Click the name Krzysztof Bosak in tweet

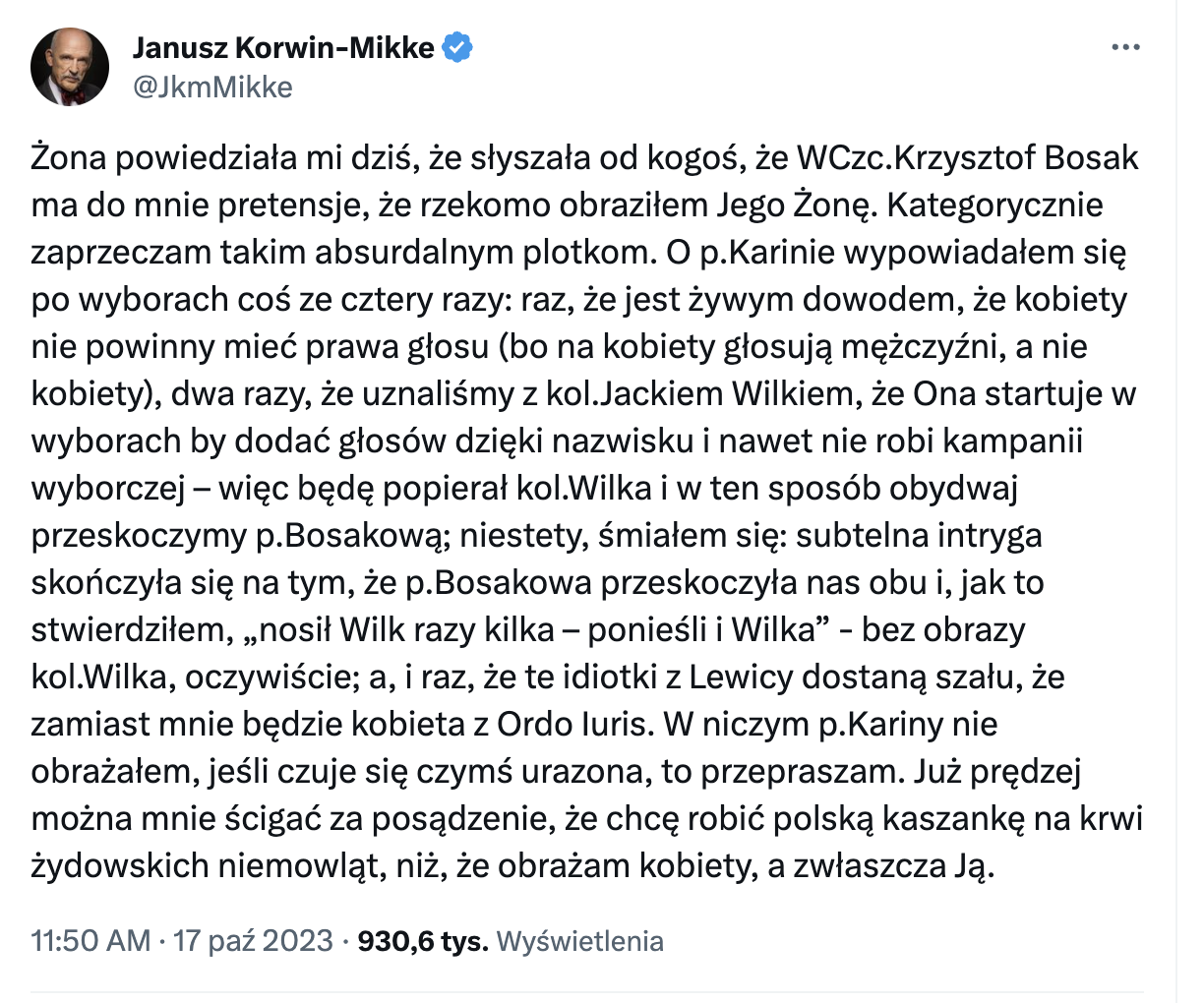(x=1017, y=157)
